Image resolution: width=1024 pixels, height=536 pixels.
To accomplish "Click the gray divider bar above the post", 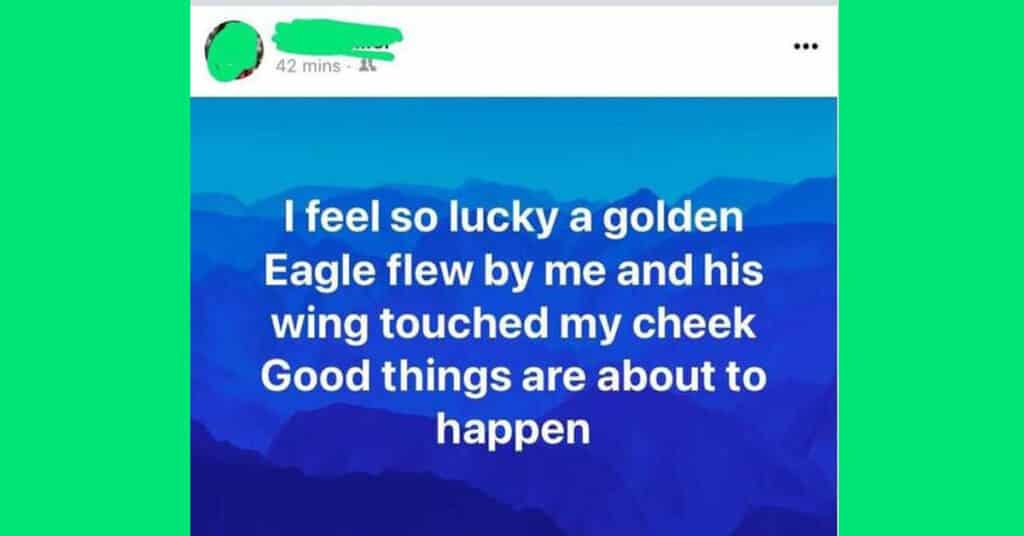I will tap(513, 3).
